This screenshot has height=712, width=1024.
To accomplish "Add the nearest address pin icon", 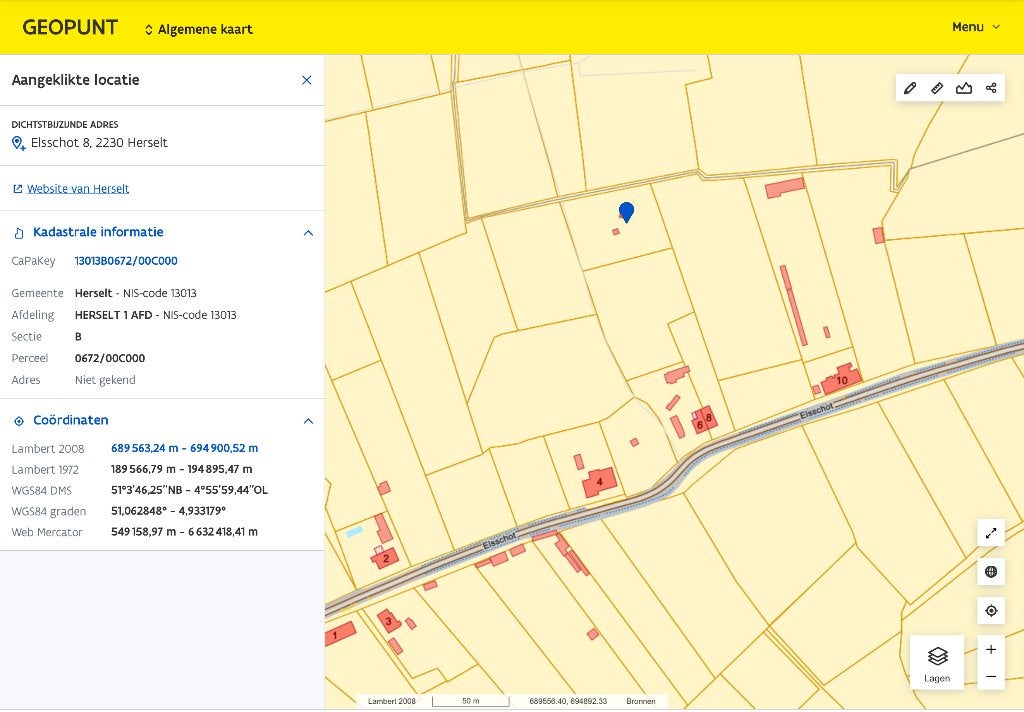I will coord(18,143).
